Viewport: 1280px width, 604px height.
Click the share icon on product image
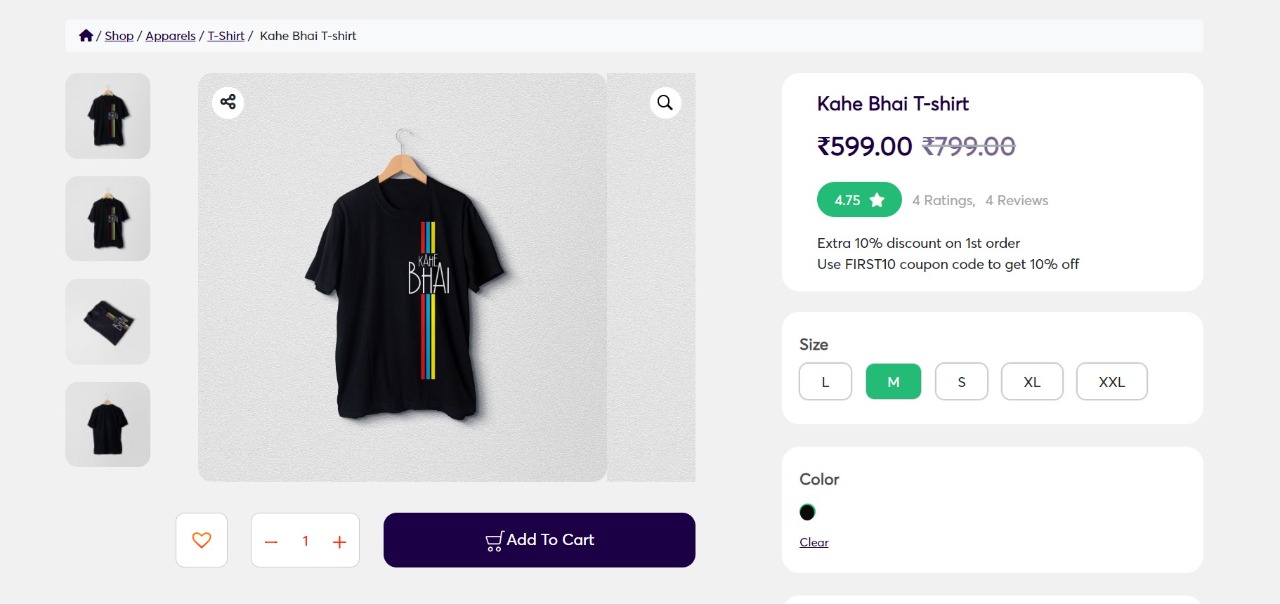(228, 102)
